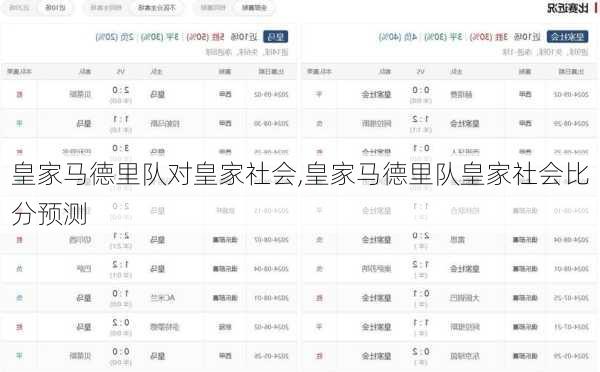Screen dimensions: 600x372
Task: Click 胜 result in bottom 皇家社会 row
Action: (x=320, y=356)
